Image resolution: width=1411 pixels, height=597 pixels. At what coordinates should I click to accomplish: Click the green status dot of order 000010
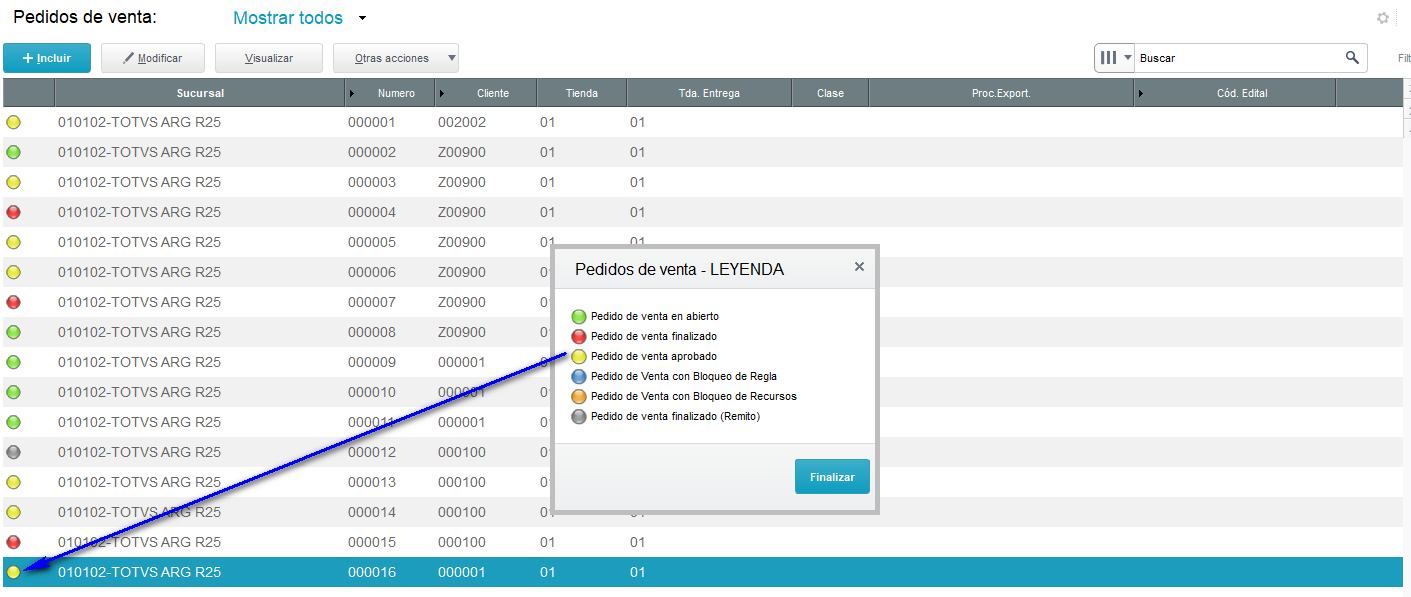(x=13, y=392)
